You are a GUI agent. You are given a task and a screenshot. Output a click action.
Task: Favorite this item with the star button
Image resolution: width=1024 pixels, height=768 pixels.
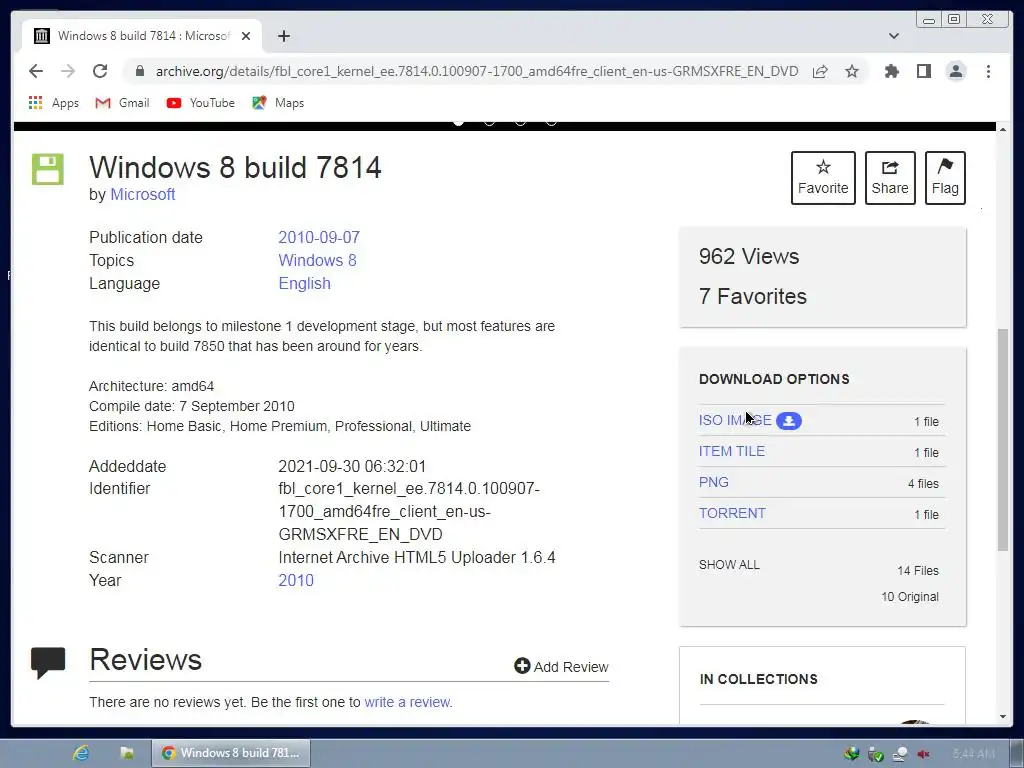[823, 178]
